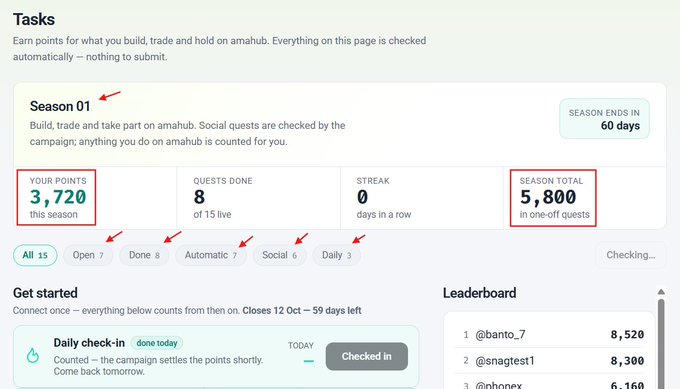Show the Done quests filter
The height and width of the screenshot is (389, 680).
tap(144, 255)
